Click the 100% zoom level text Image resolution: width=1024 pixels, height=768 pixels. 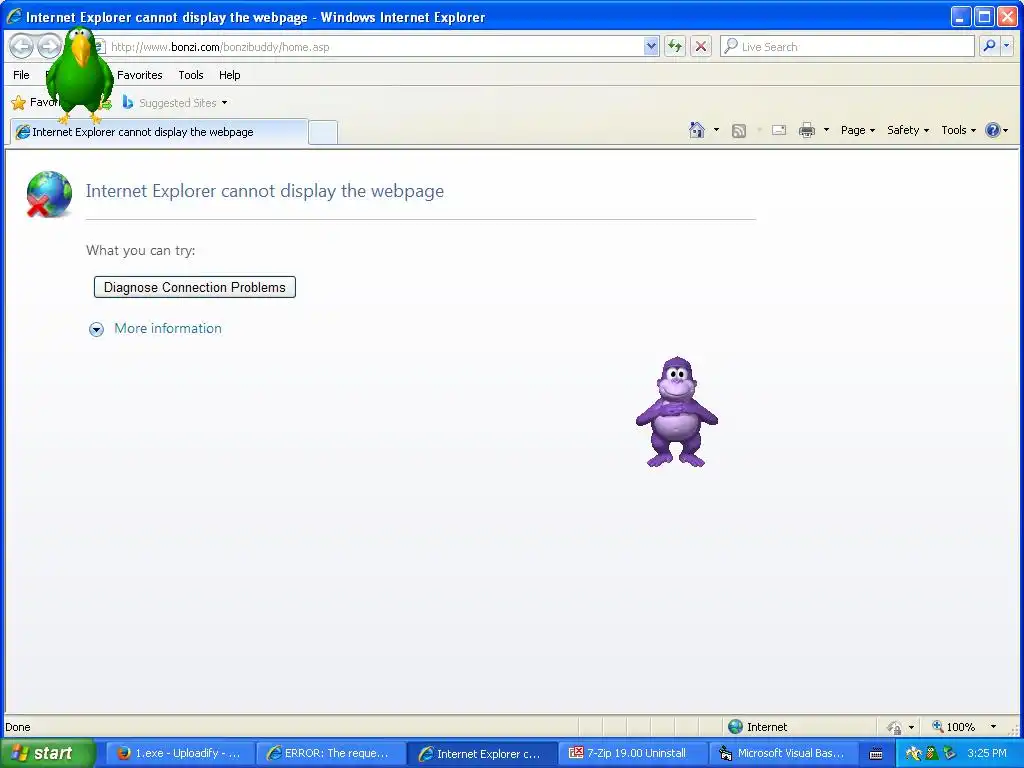click(961, 727)
